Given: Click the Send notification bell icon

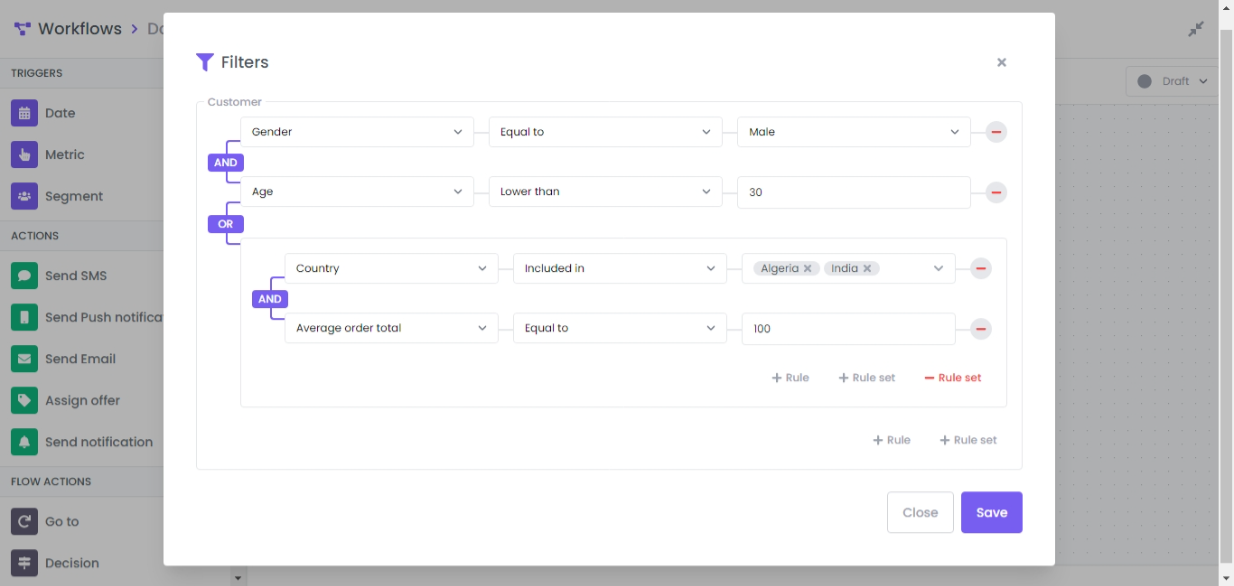Looking at the screenshot, I should 24,442.
